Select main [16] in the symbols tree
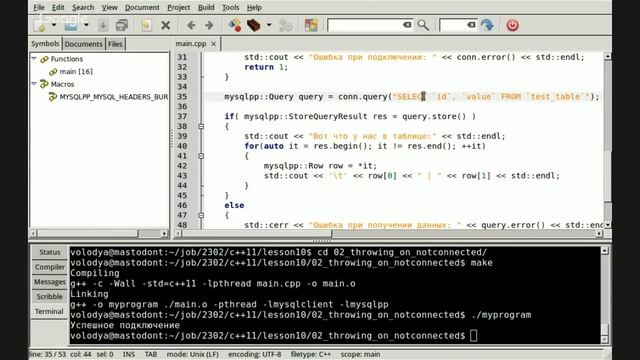640x360 pixels. point(76,71)
